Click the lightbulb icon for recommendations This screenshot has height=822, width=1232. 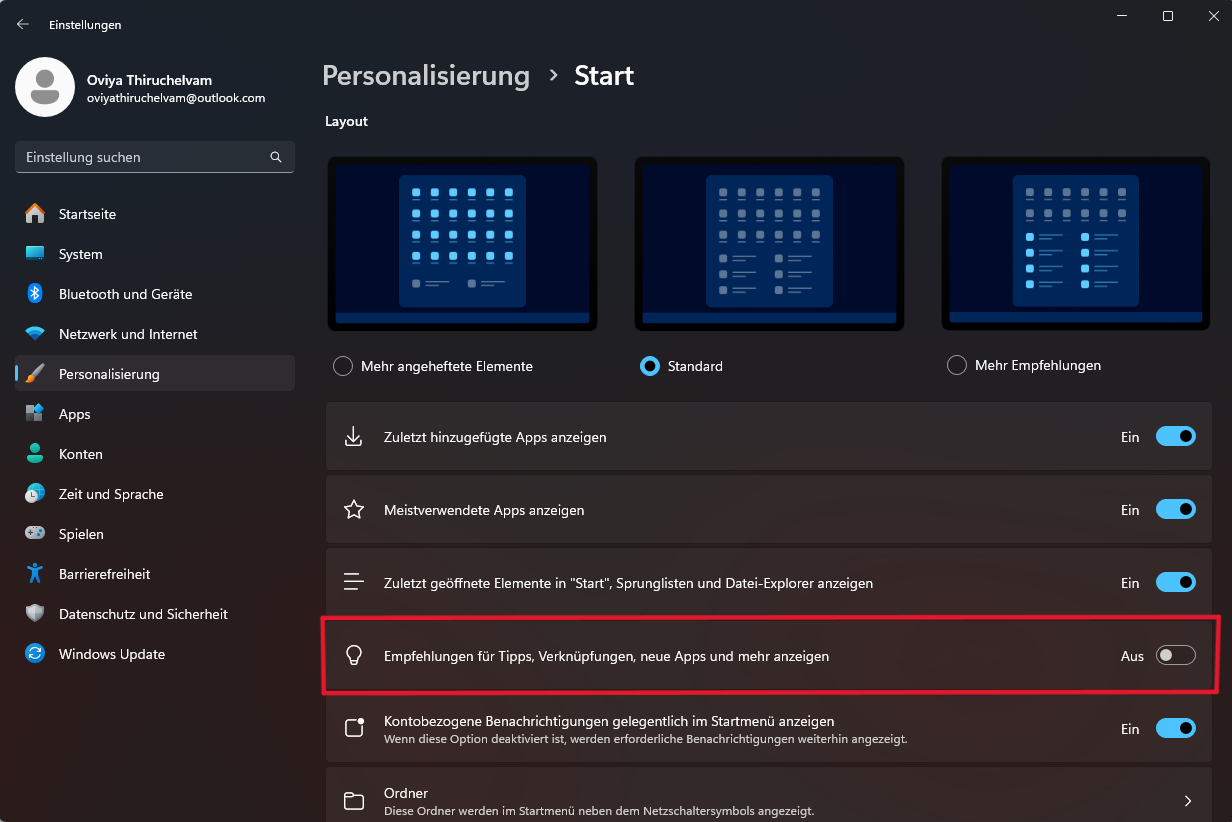coord(353,656)
